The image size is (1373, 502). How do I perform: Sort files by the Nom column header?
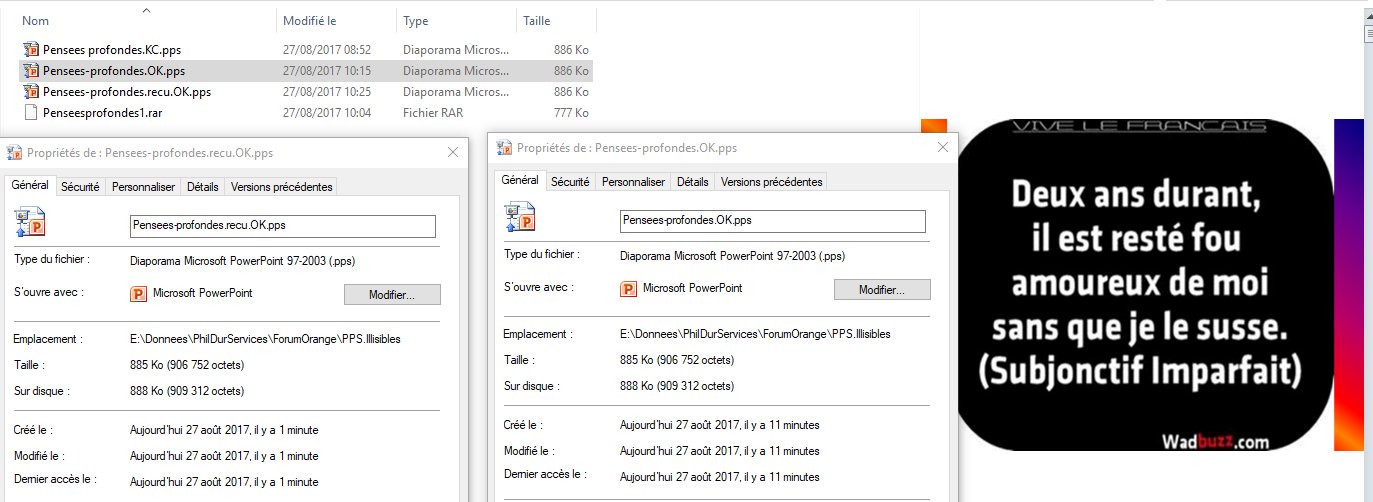[x=35, y=20]
